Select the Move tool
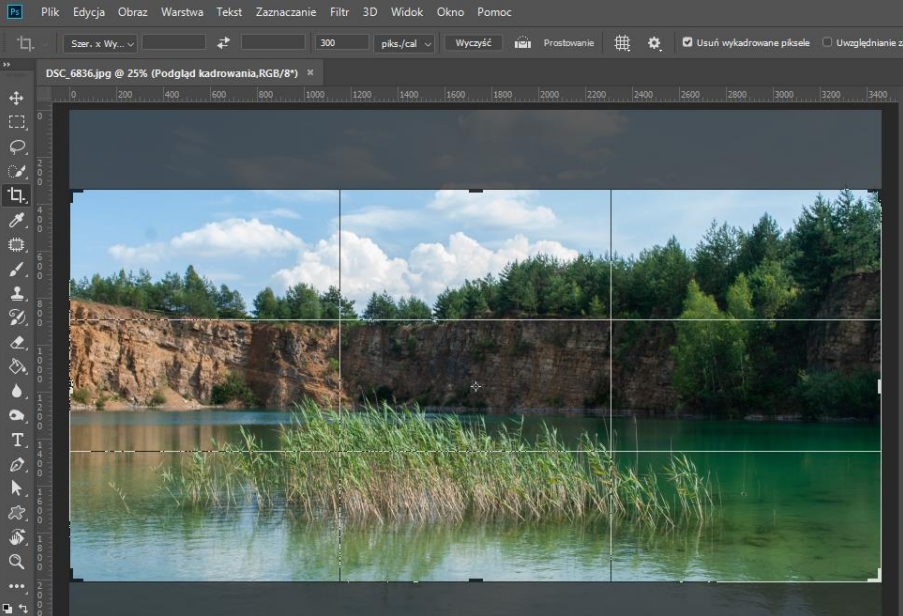903x616 pixels. 17,98
